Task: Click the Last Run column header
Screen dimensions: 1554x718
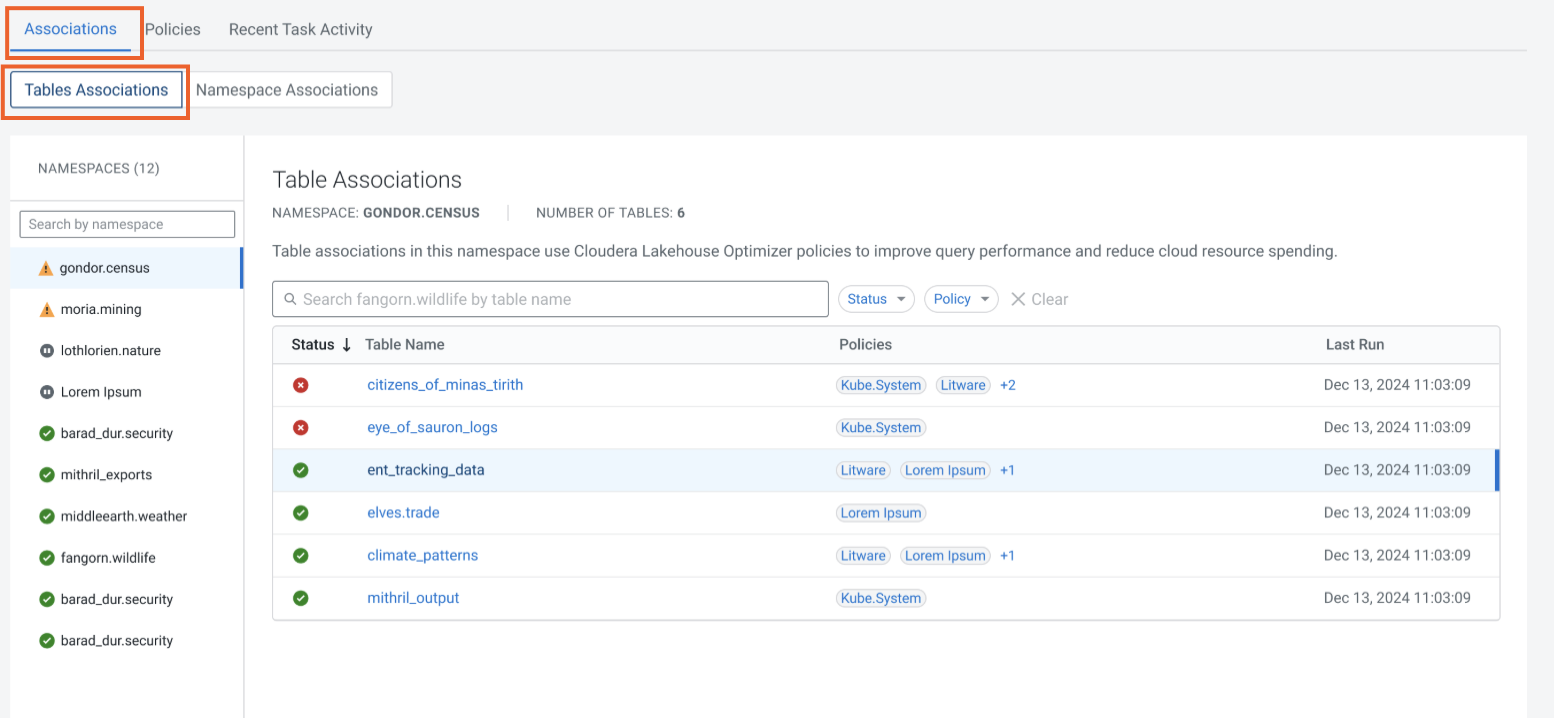Action: (x=1355, y=344)
